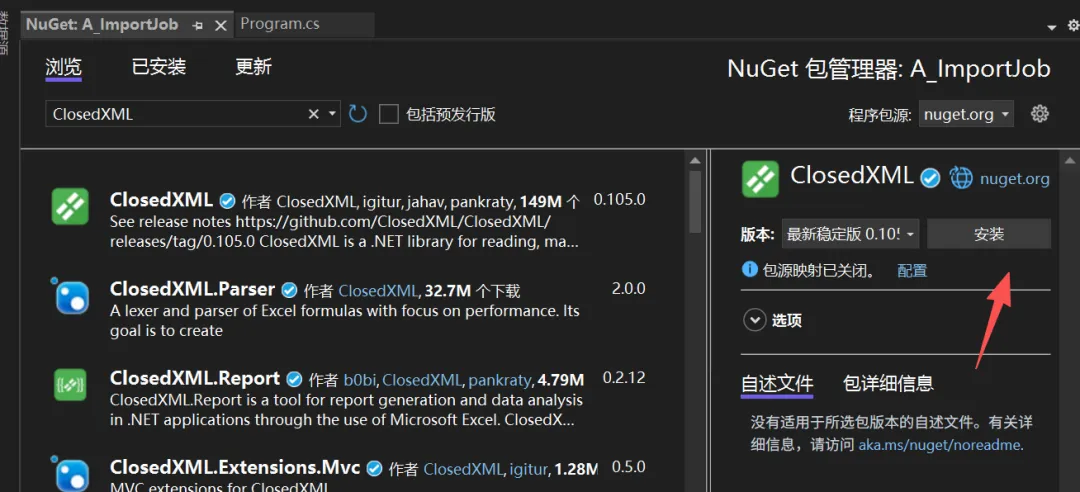Select the 自述文件 tab
Screen dimensions: 1080x492
coord(777,383)
